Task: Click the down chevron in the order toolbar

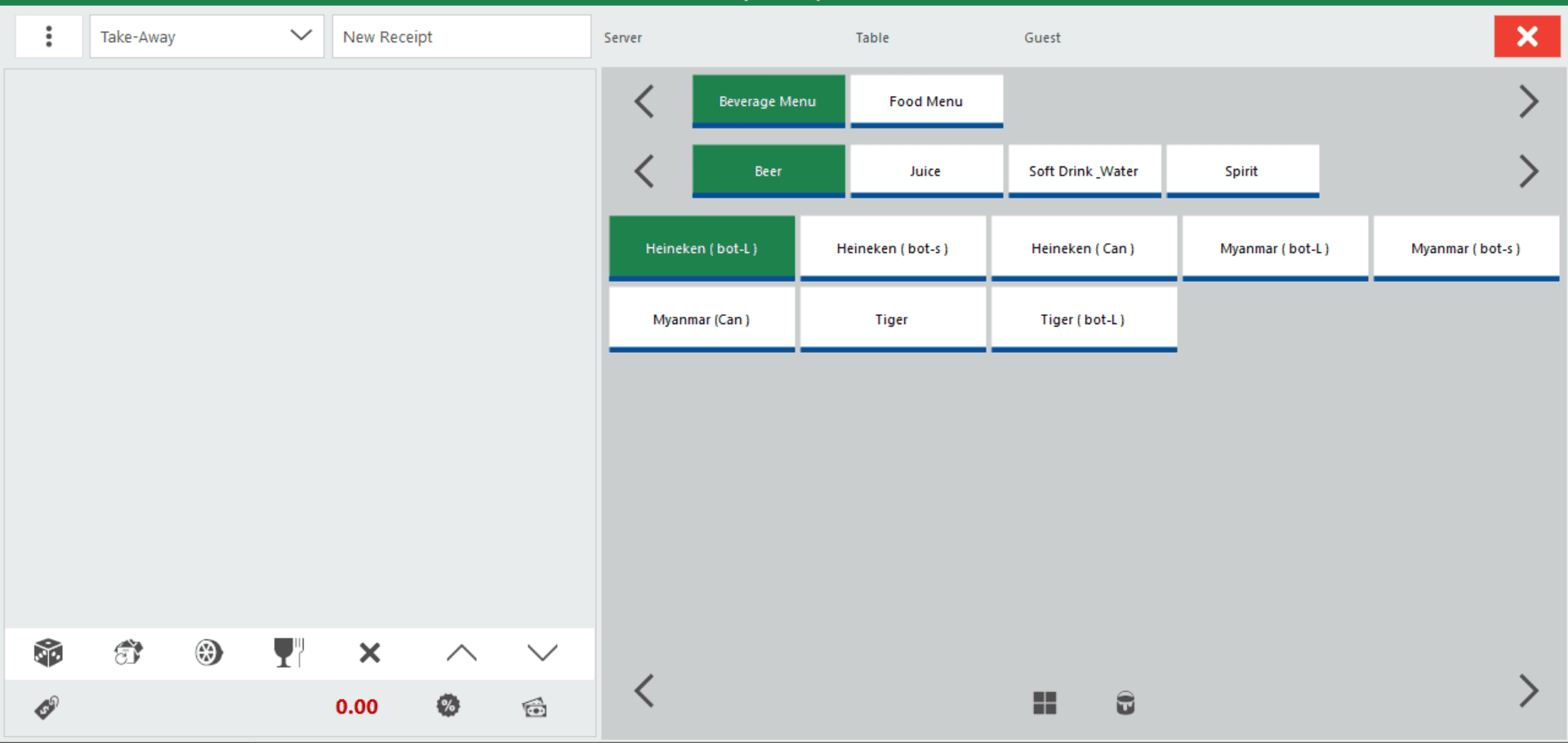Action: pos(542,652)
